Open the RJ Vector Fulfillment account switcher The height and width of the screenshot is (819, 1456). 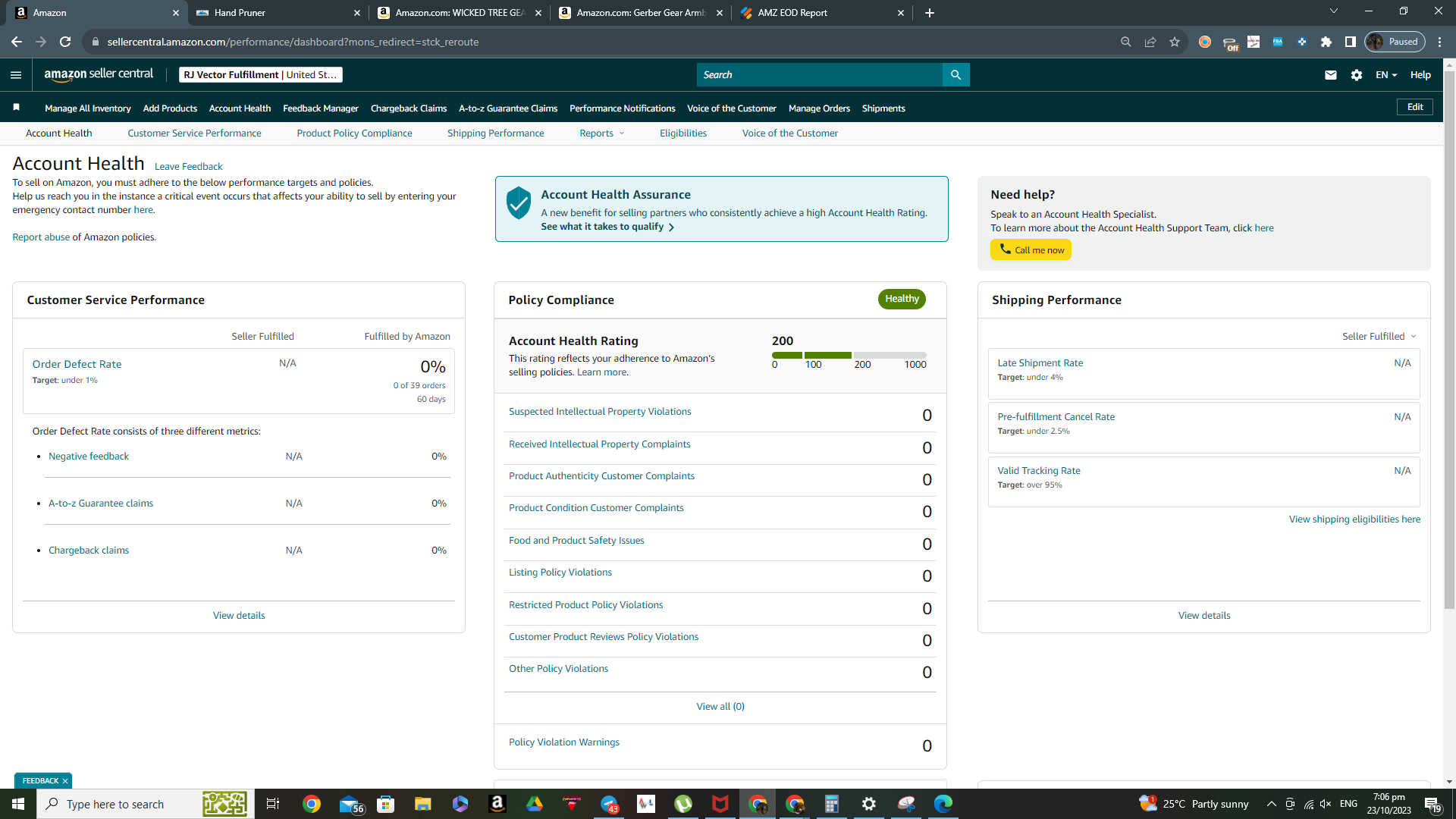[261, 74]
